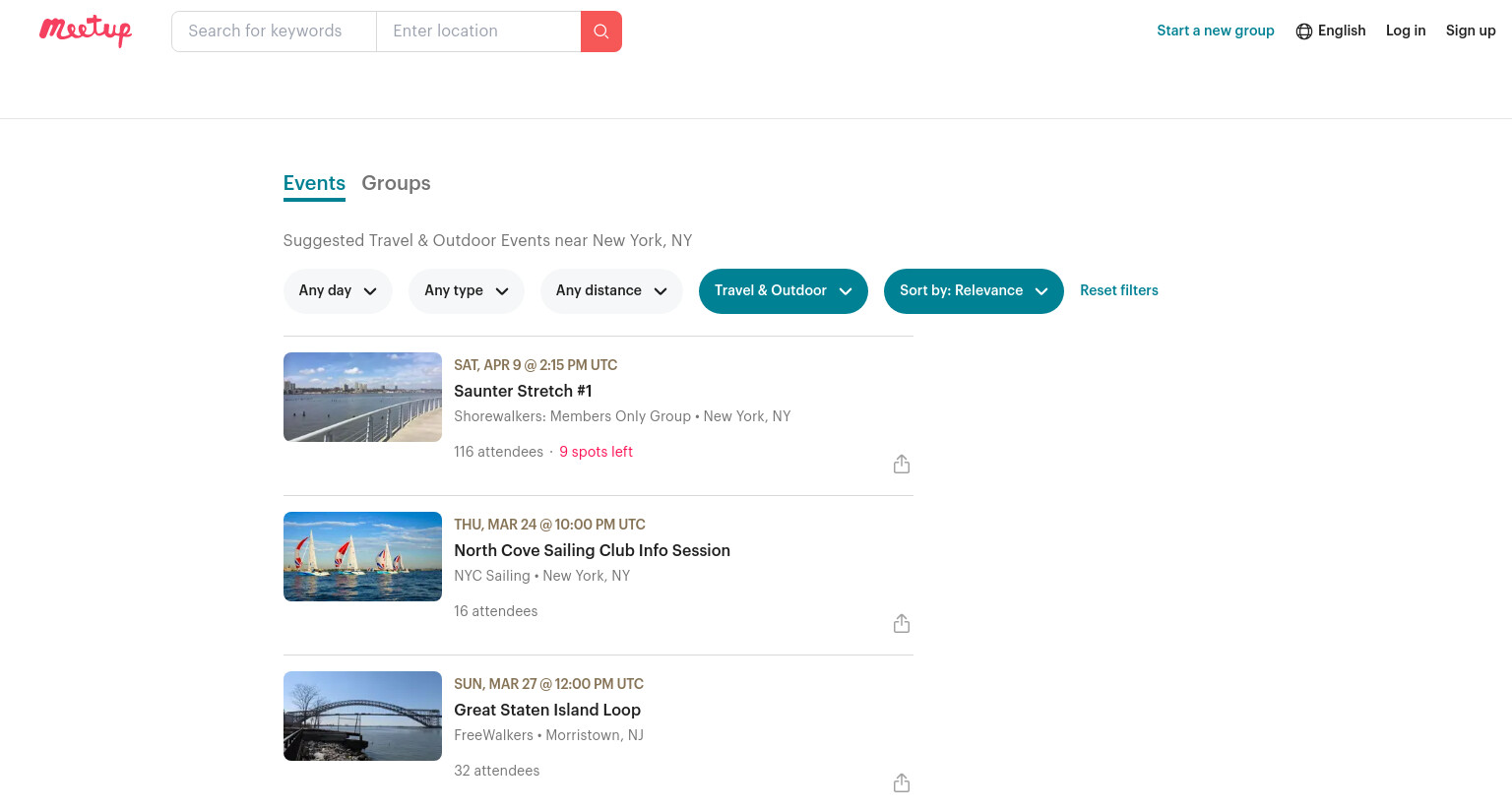Share the Saunter Stretch #1 event

tap(902, 465)
